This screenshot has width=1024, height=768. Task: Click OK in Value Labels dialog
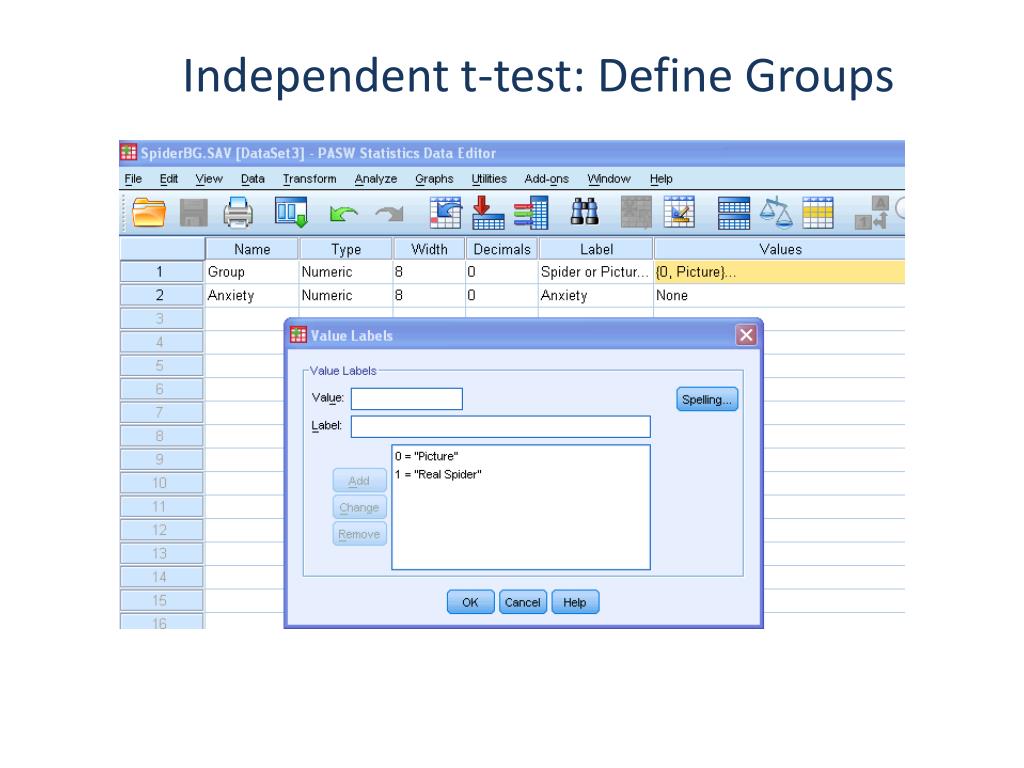coord(470,602)
